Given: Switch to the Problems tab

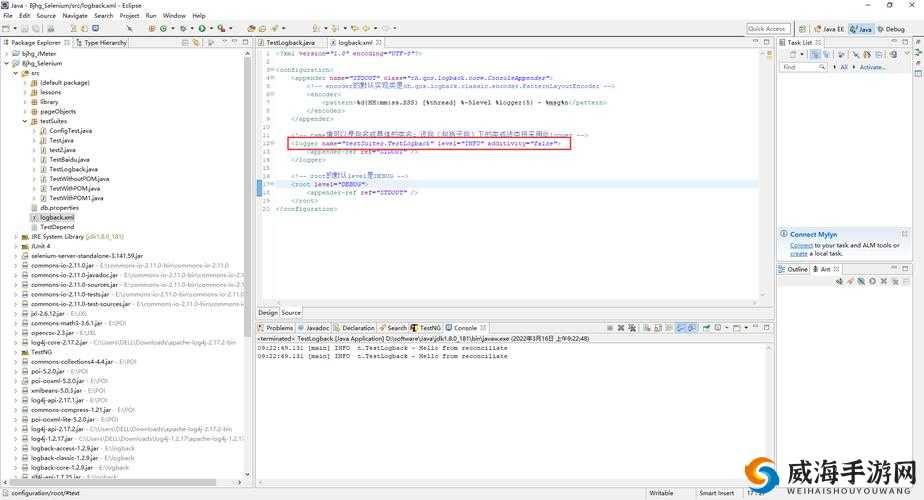Looking at the screenshot, I should [276, 328].
